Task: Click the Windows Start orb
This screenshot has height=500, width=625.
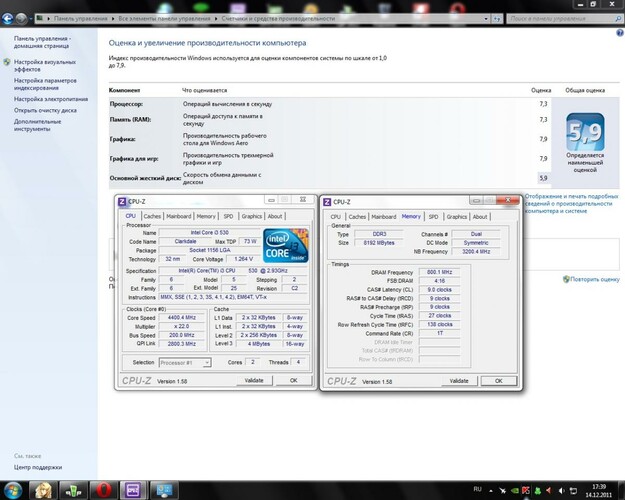Action: [12, 490]
